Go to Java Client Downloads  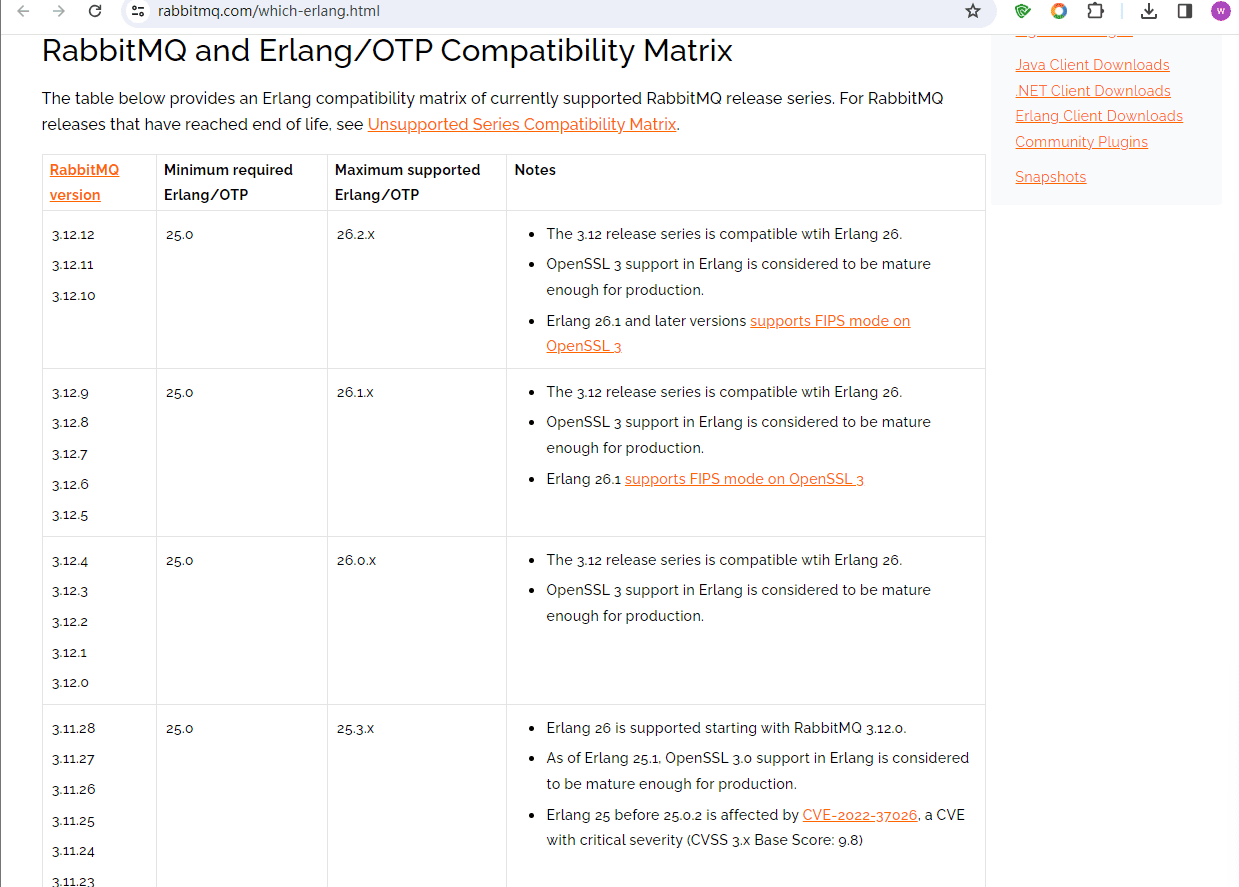1092,65
